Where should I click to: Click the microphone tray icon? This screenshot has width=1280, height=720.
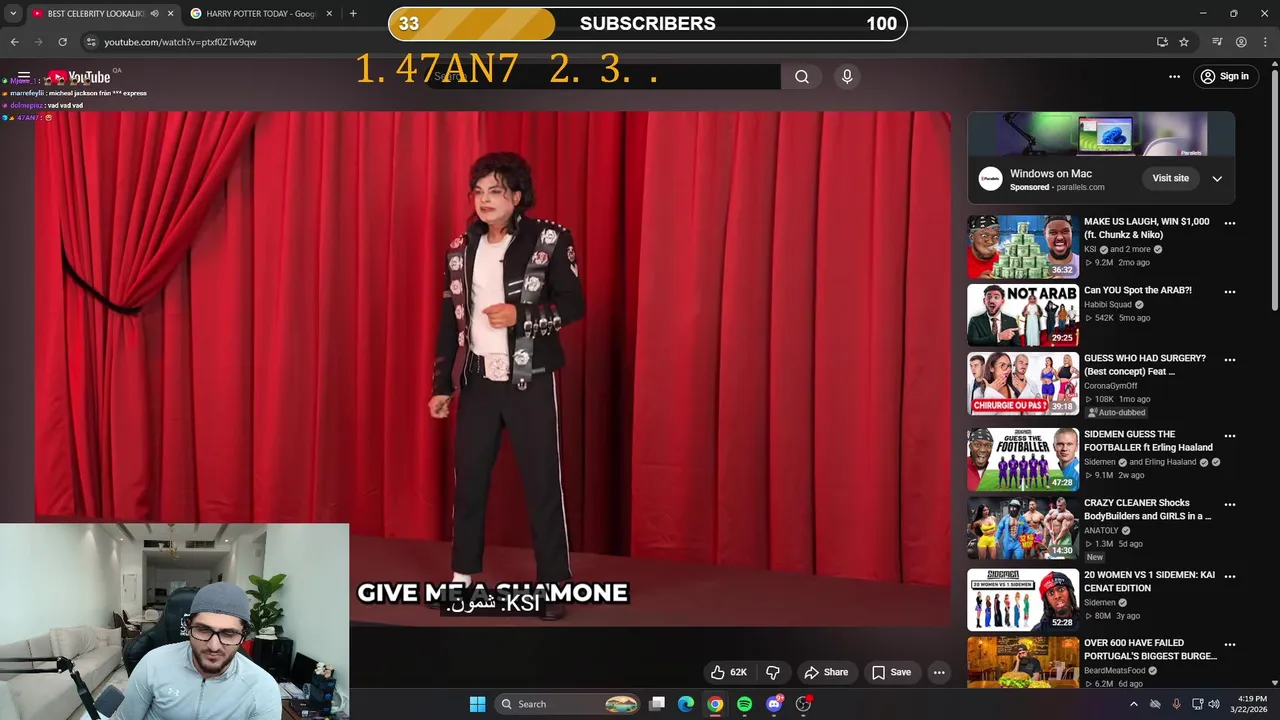coord(1176,704)
